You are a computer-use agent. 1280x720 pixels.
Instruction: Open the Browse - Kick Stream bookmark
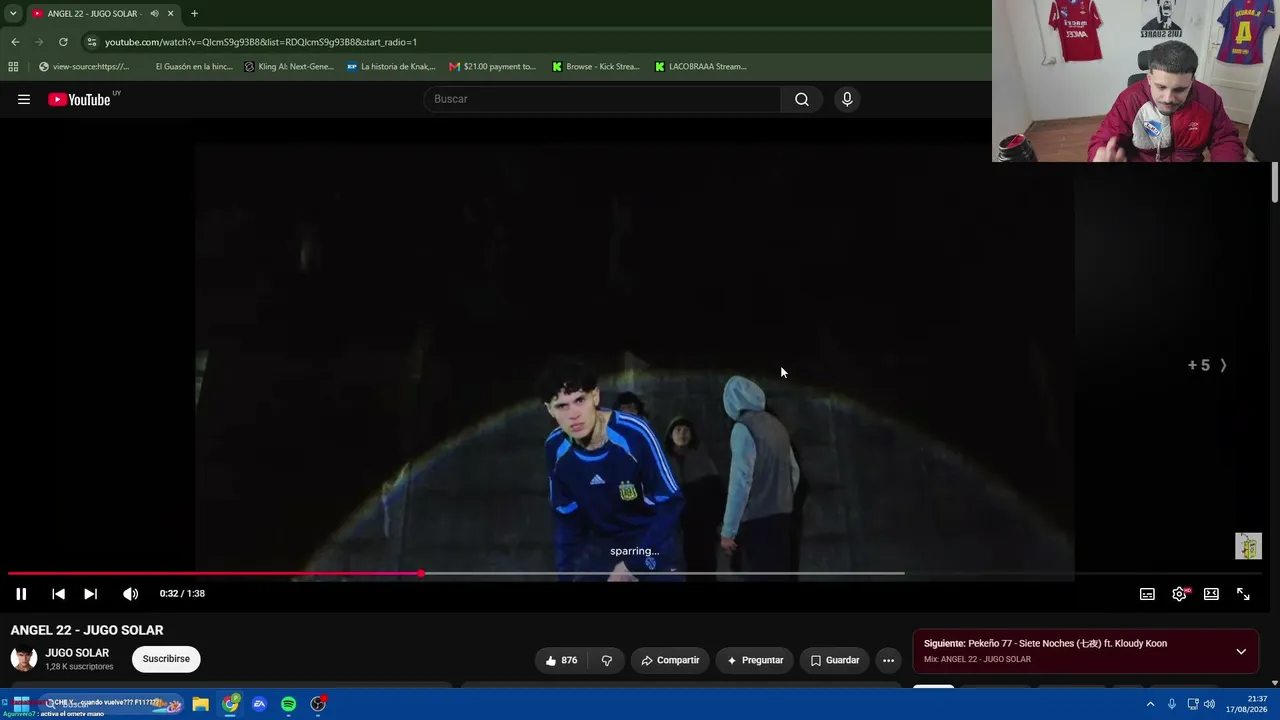click(x=596, y=67)
